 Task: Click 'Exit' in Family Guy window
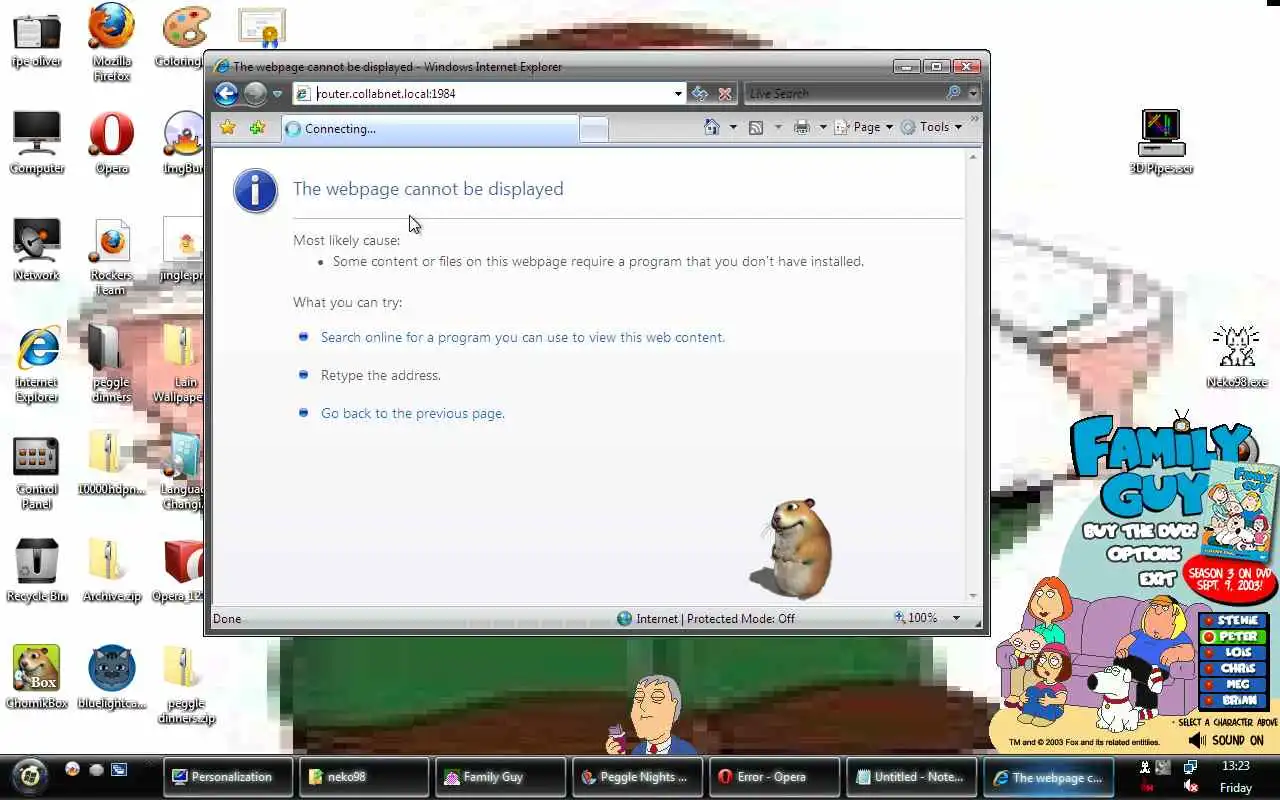(1157, 578)
